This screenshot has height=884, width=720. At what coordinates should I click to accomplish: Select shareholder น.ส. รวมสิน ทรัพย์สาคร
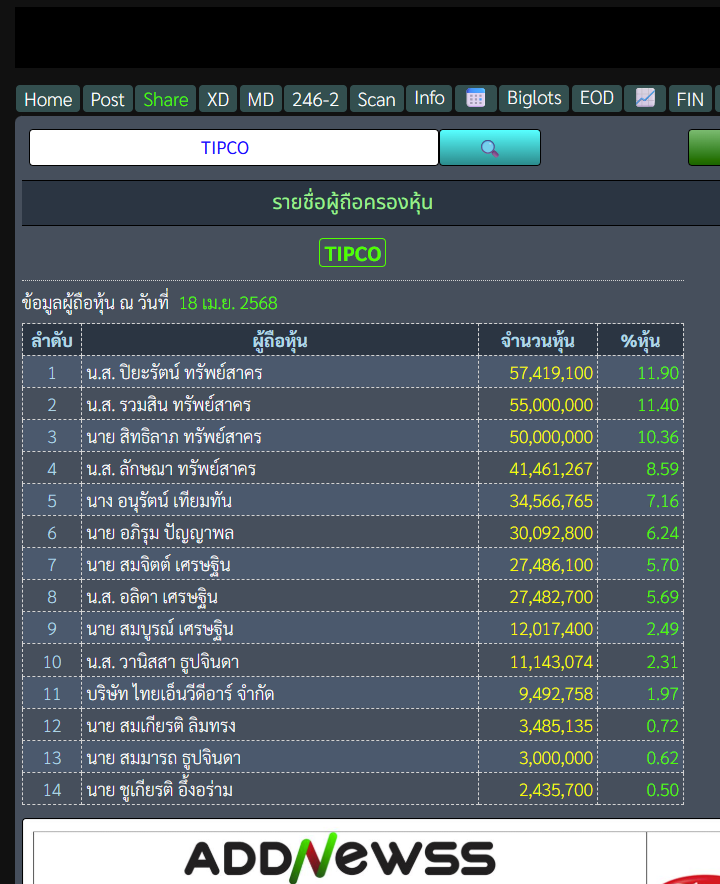pyautogui.click(x=169, y=405)
